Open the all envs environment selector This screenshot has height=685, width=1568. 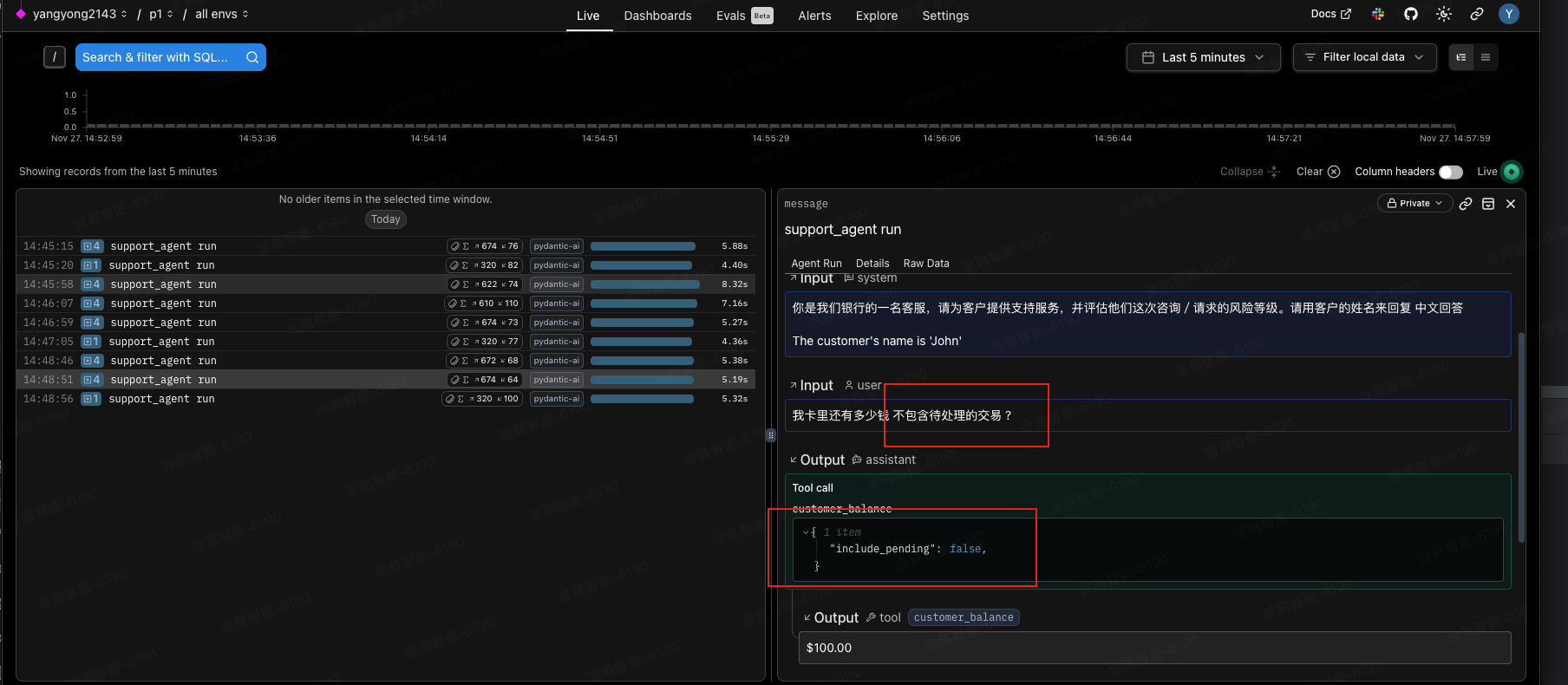[222, 14]
